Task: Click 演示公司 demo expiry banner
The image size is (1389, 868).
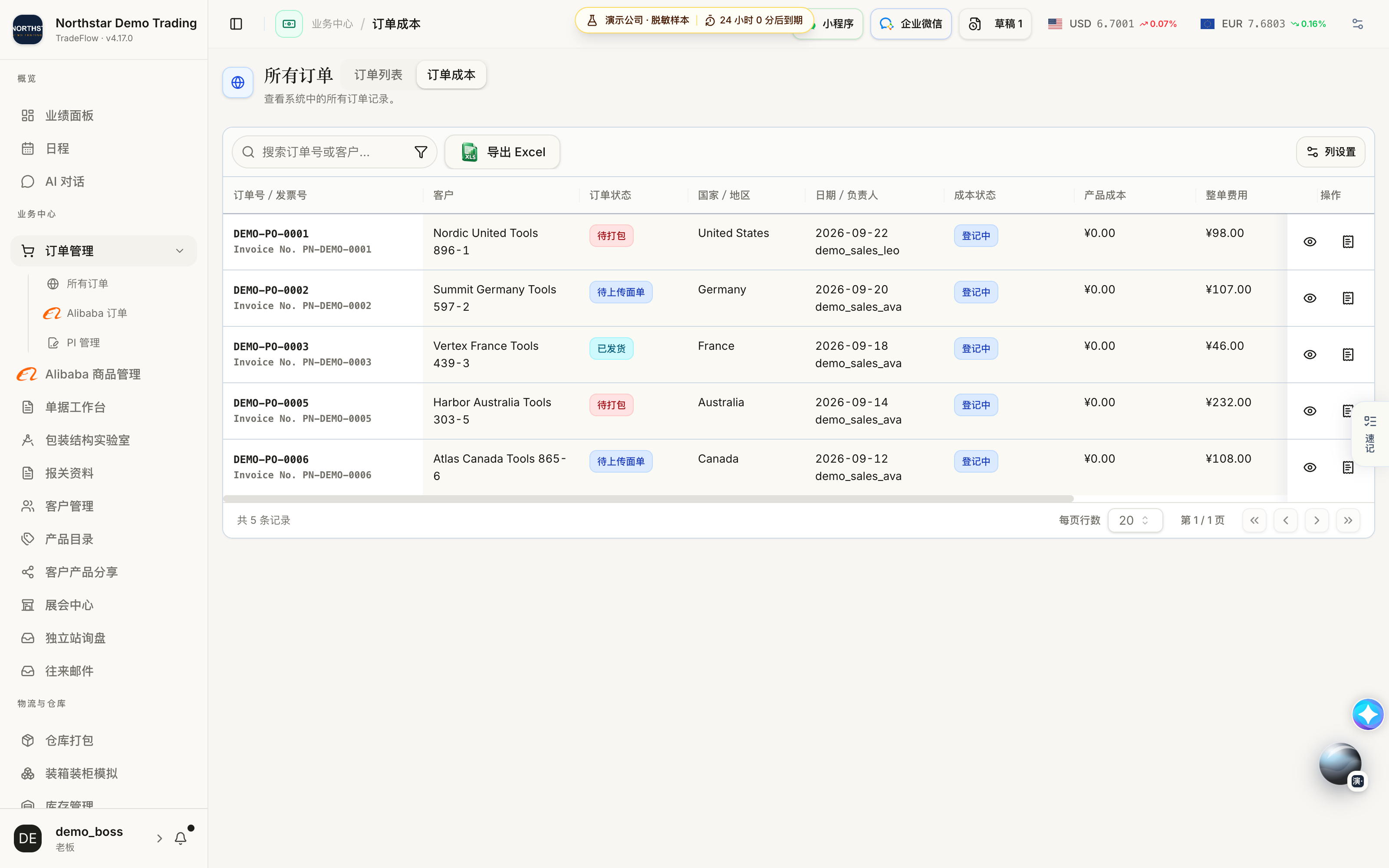Action: coord(694,20)
